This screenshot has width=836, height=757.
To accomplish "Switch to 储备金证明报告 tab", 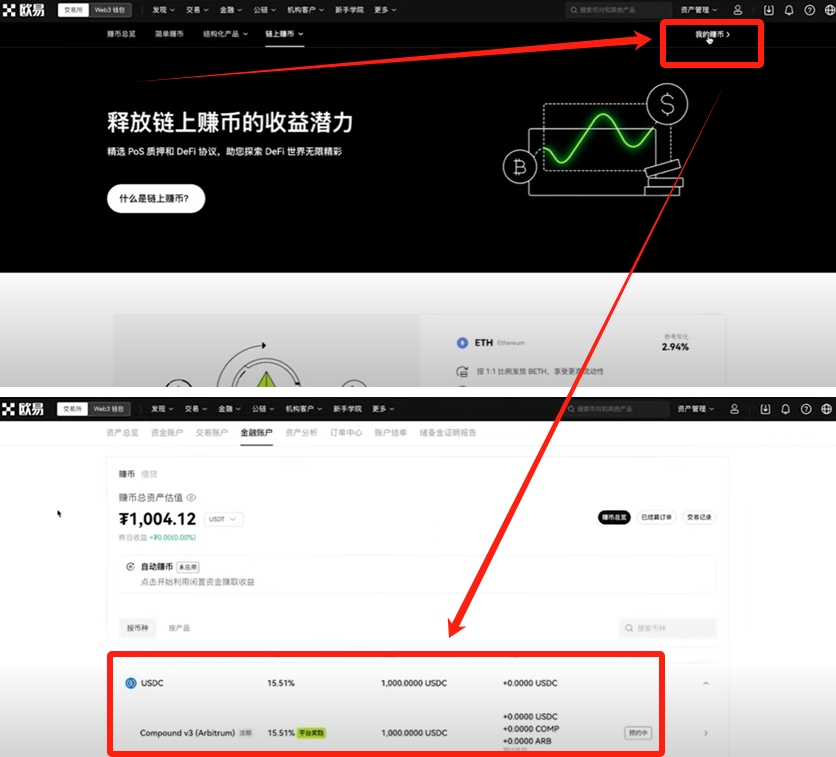I will pos(448,432).
